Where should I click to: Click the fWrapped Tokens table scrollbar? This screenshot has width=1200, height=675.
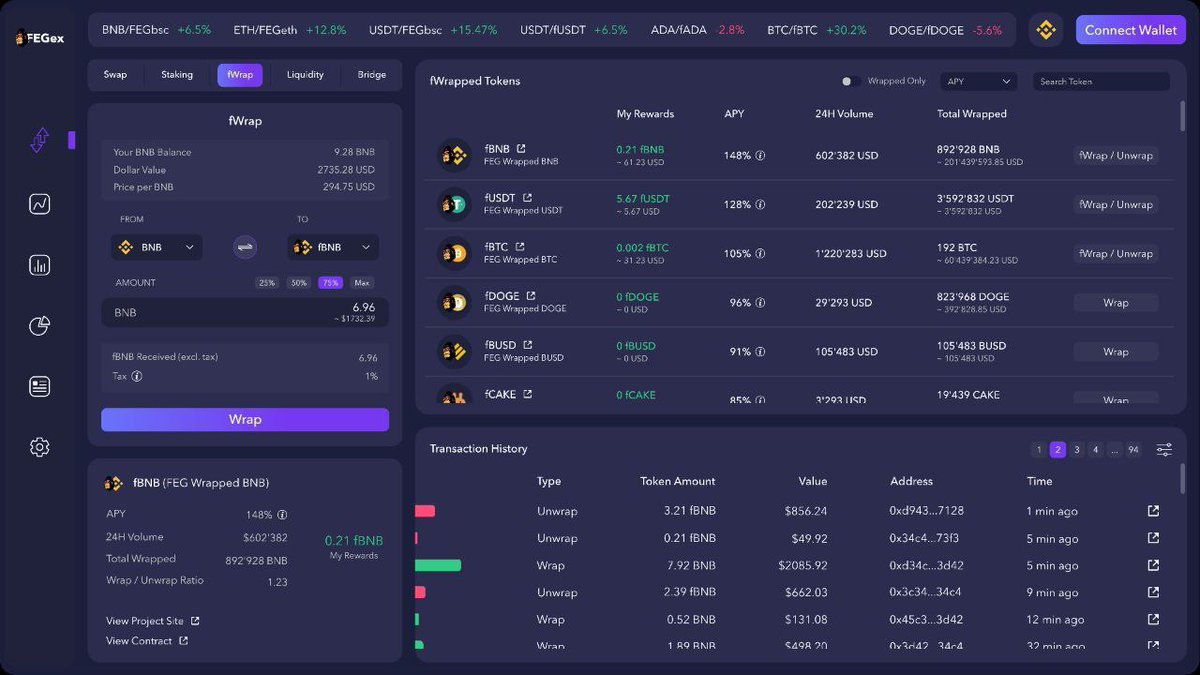[1183, 116]
